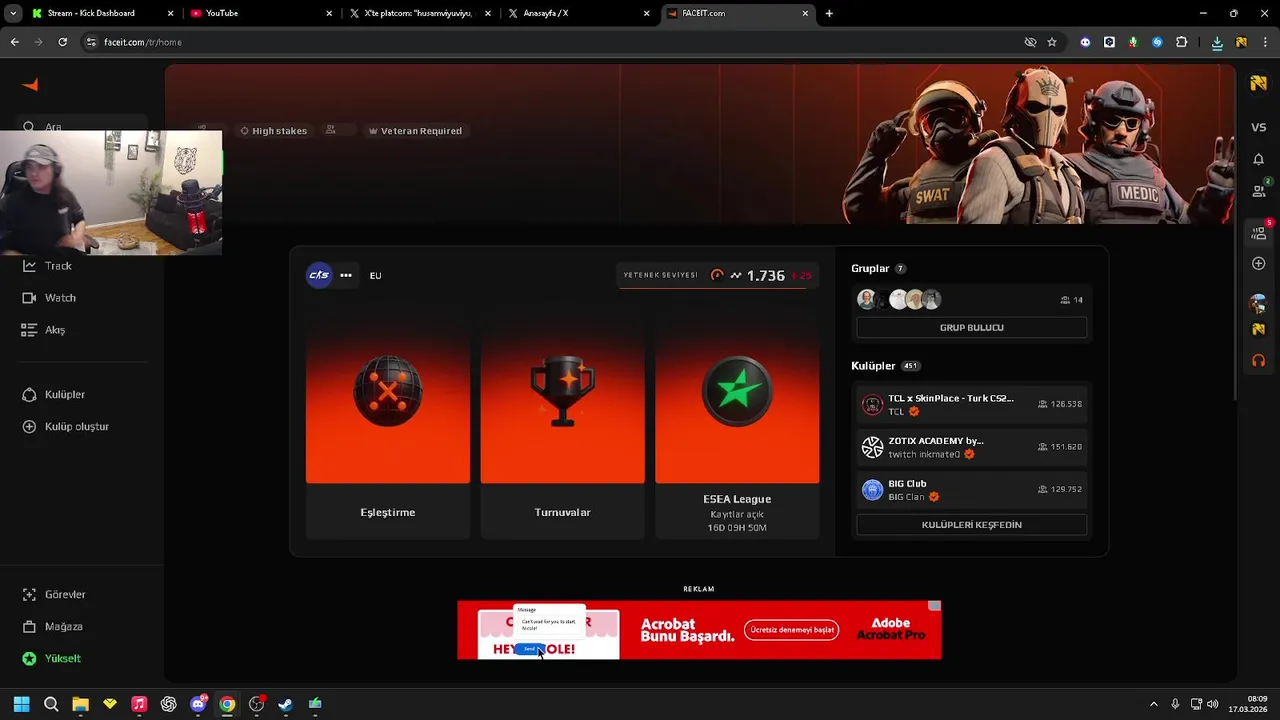Open Discord from the taskbar
The image size is (1280, 720).
coord(198,704)
